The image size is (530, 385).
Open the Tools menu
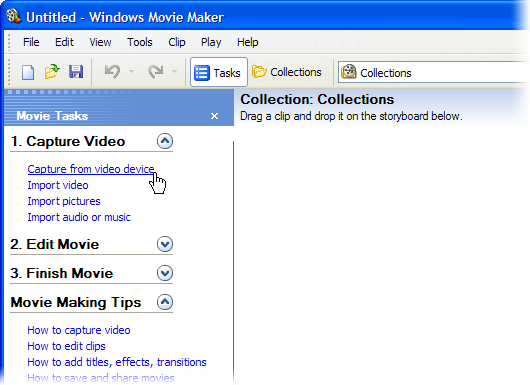[140, 42]
